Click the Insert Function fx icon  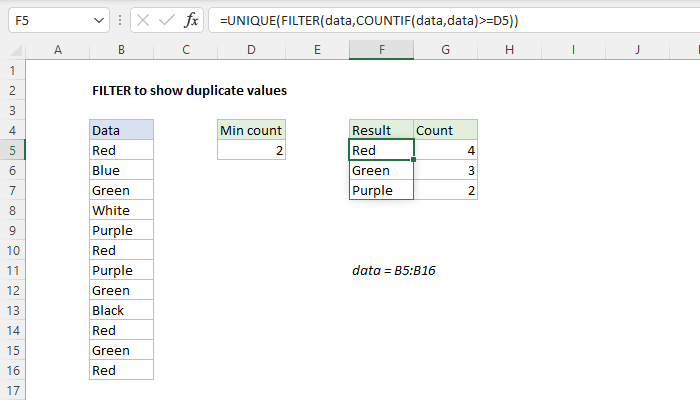click(192, 20)
